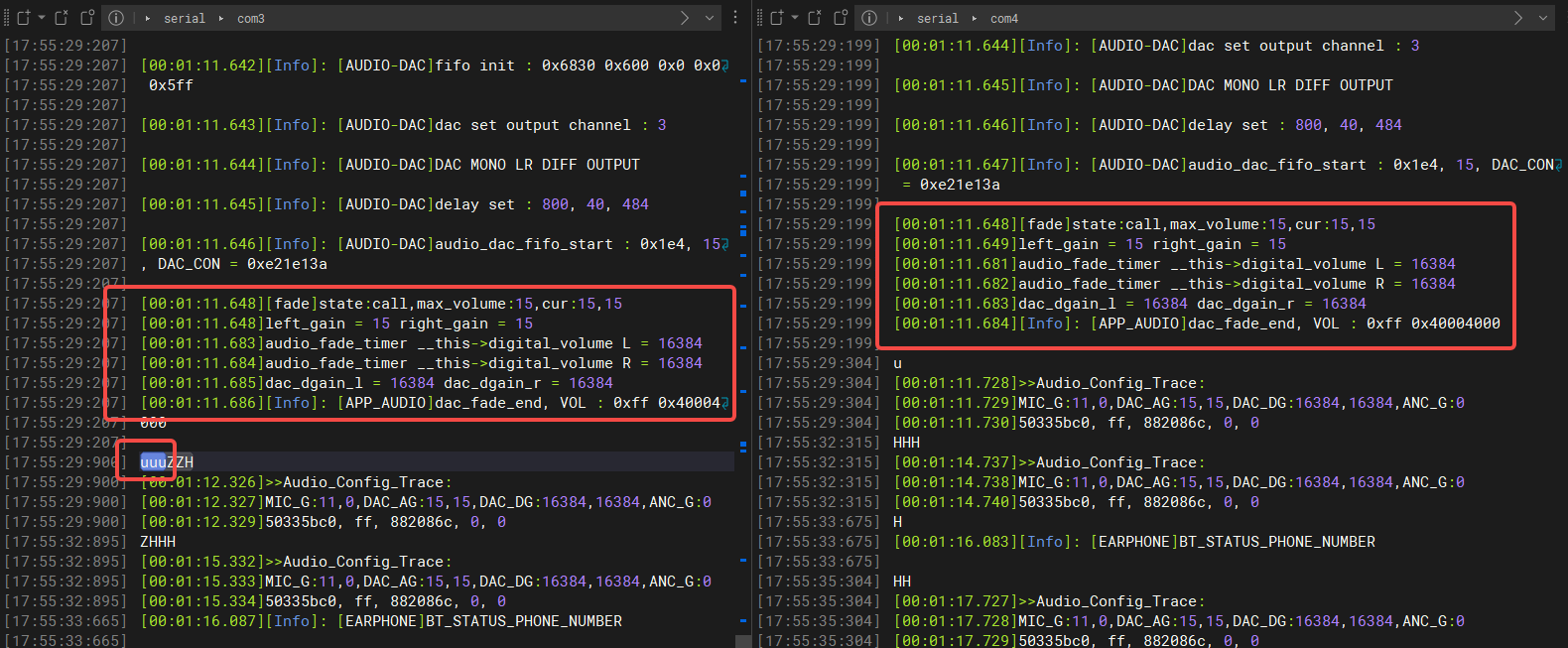Click the [00:01:17.727] Audio_Config_Trace line in com4

coord(1050,601)
